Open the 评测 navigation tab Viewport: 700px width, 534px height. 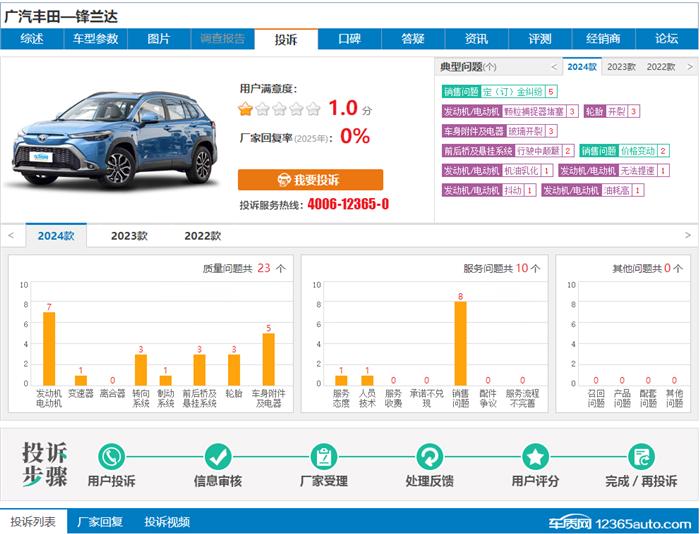point(540,39)
